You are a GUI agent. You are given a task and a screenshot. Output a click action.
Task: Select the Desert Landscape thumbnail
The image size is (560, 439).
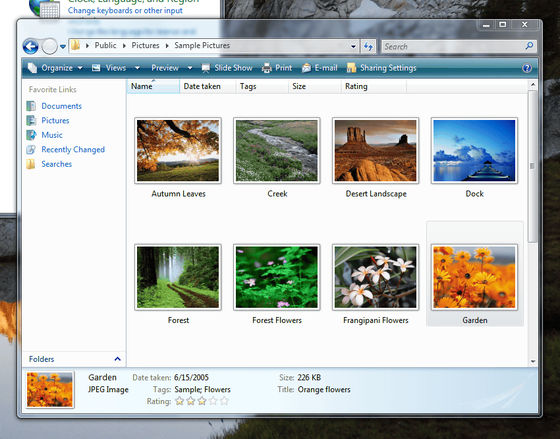[x=375, y=151]
